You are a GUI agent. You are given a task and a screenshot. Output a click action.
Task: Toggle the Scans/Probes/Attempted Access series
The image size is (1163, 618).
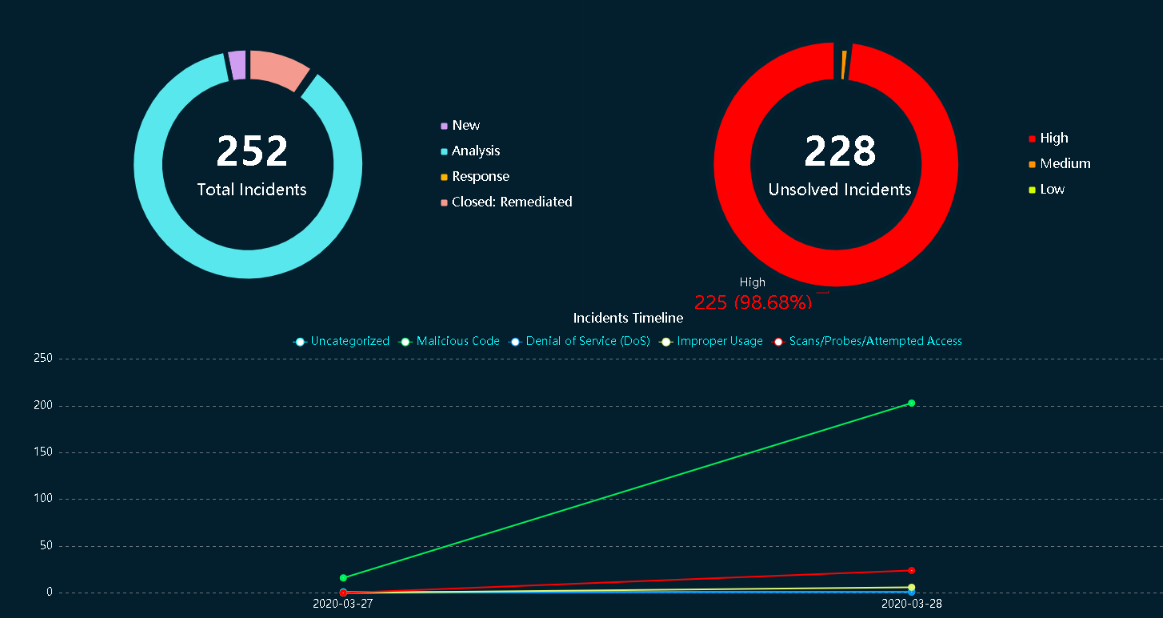tap(777, 341)
